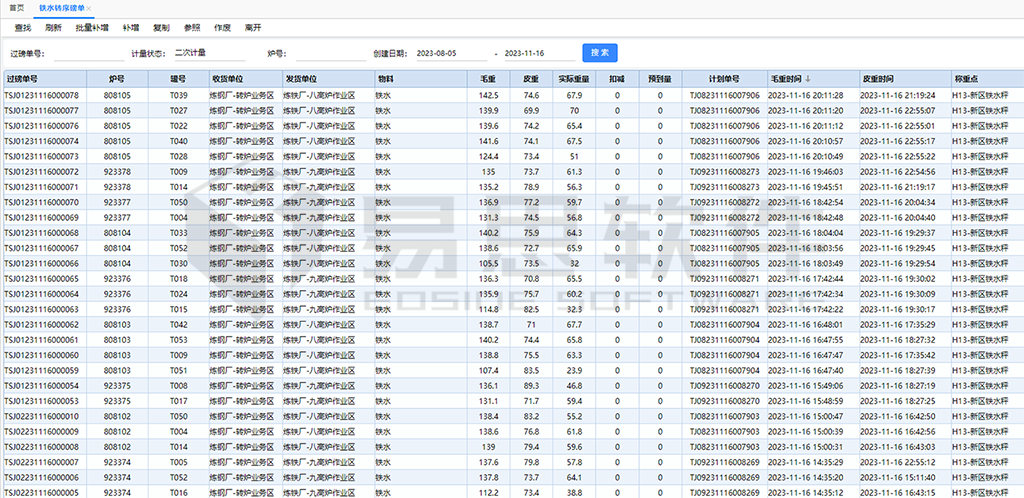Close the 铁水转序磅单 tab
The height and width of the screenshot is (498, 1024).
tap(89, 8)
